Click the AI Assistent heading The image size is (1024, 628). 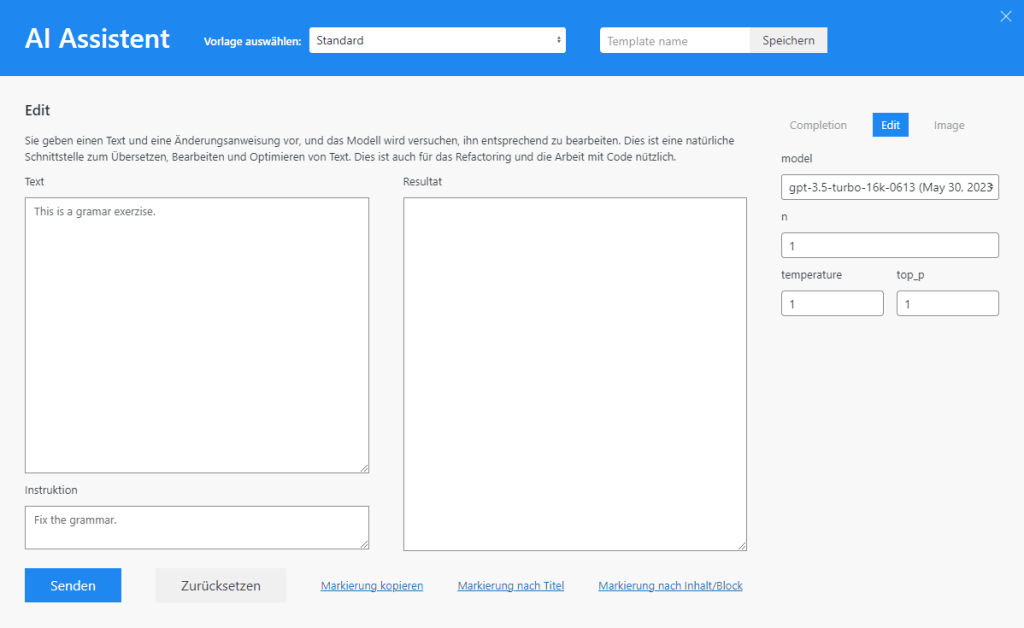97,39
